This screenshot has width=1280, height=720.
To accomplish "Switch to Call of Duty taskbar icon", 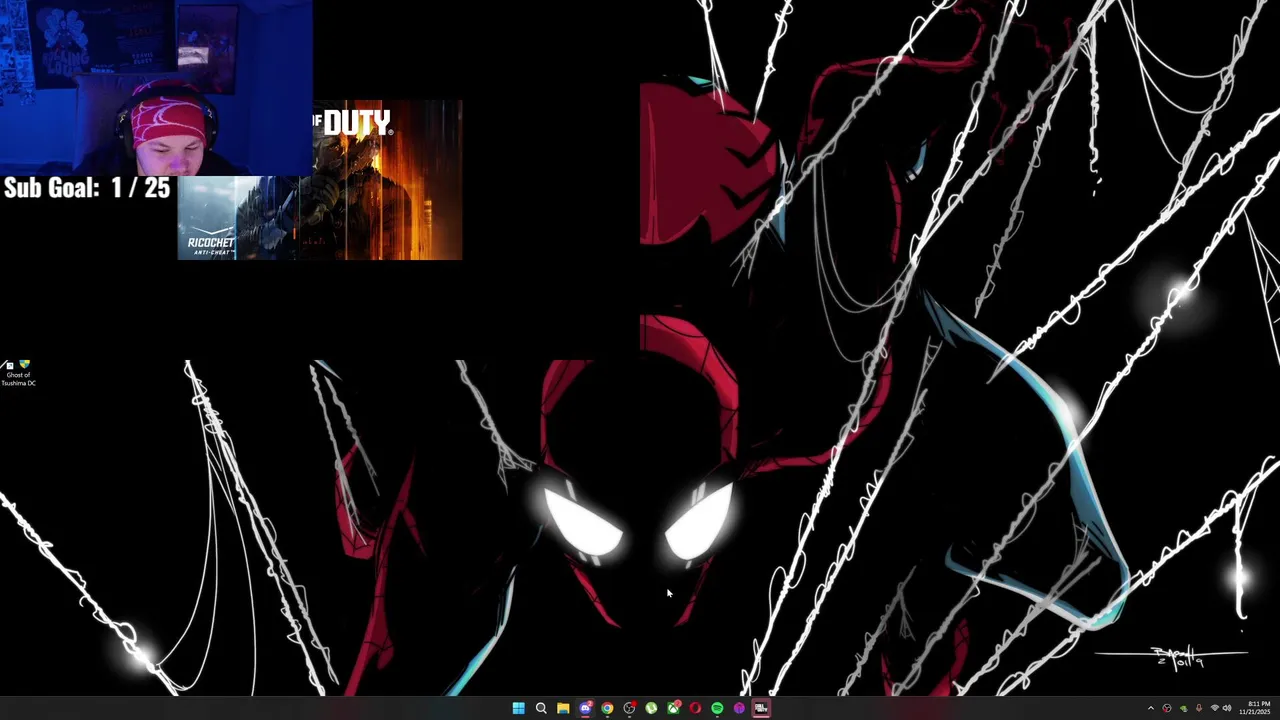I will click(761, 708).
